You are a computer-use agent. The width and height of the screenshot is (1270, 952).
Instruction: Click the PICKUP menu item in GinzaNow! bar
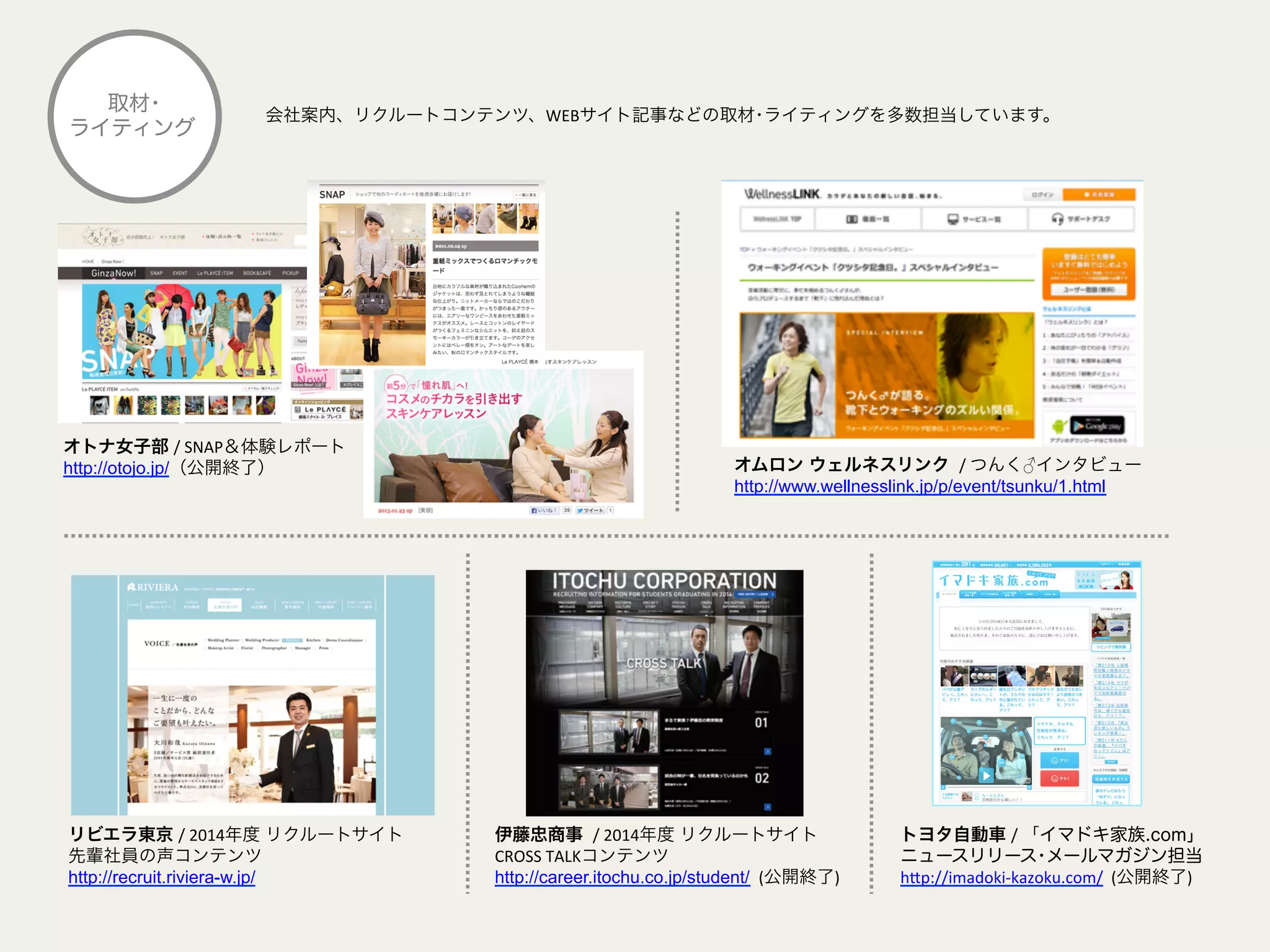tap(290, 273)
